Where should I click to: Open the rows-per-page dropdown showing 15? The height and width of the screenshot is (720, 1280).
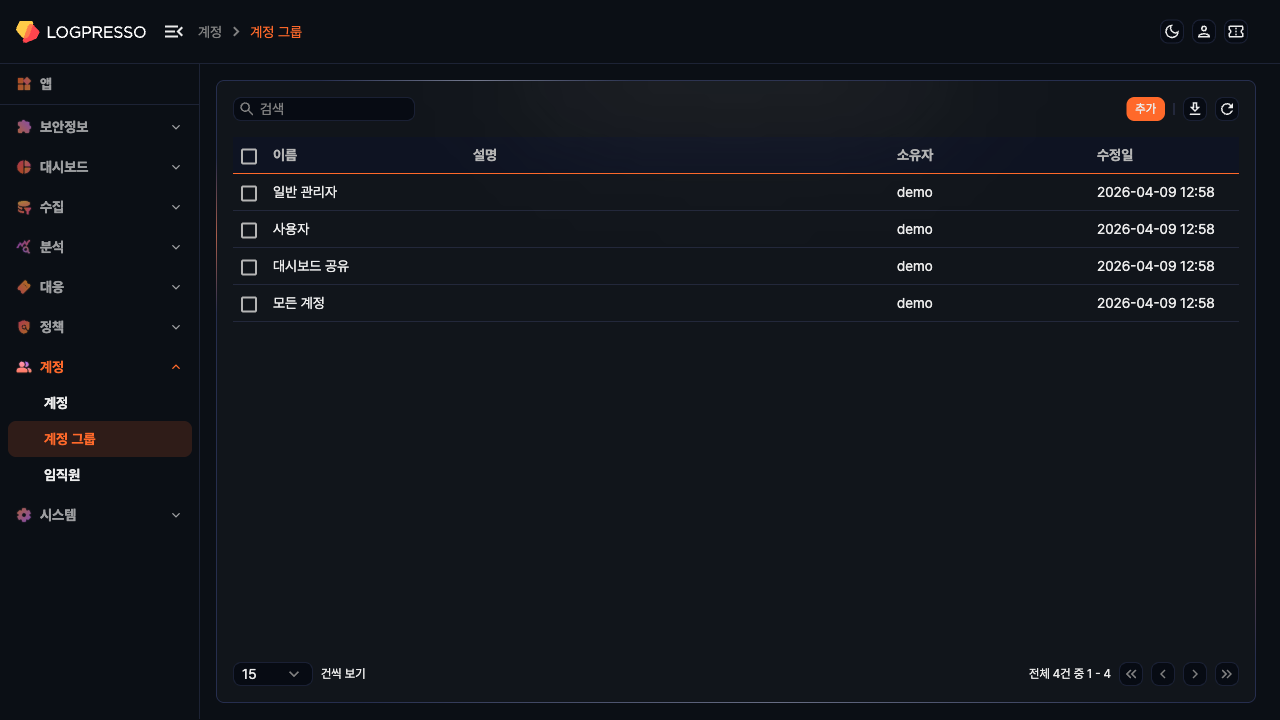[x=271, y=674]
